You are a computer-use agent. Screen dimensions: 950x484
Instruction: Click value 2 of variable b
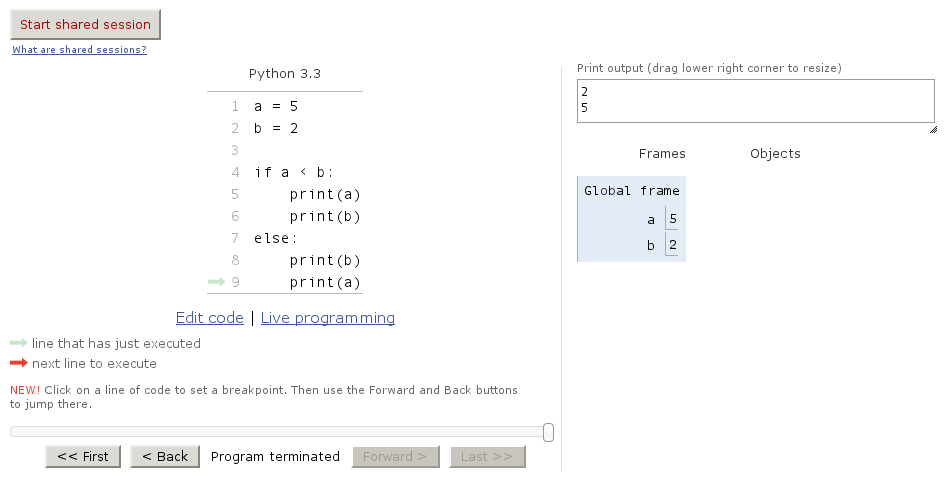click(x=673, y=246)
